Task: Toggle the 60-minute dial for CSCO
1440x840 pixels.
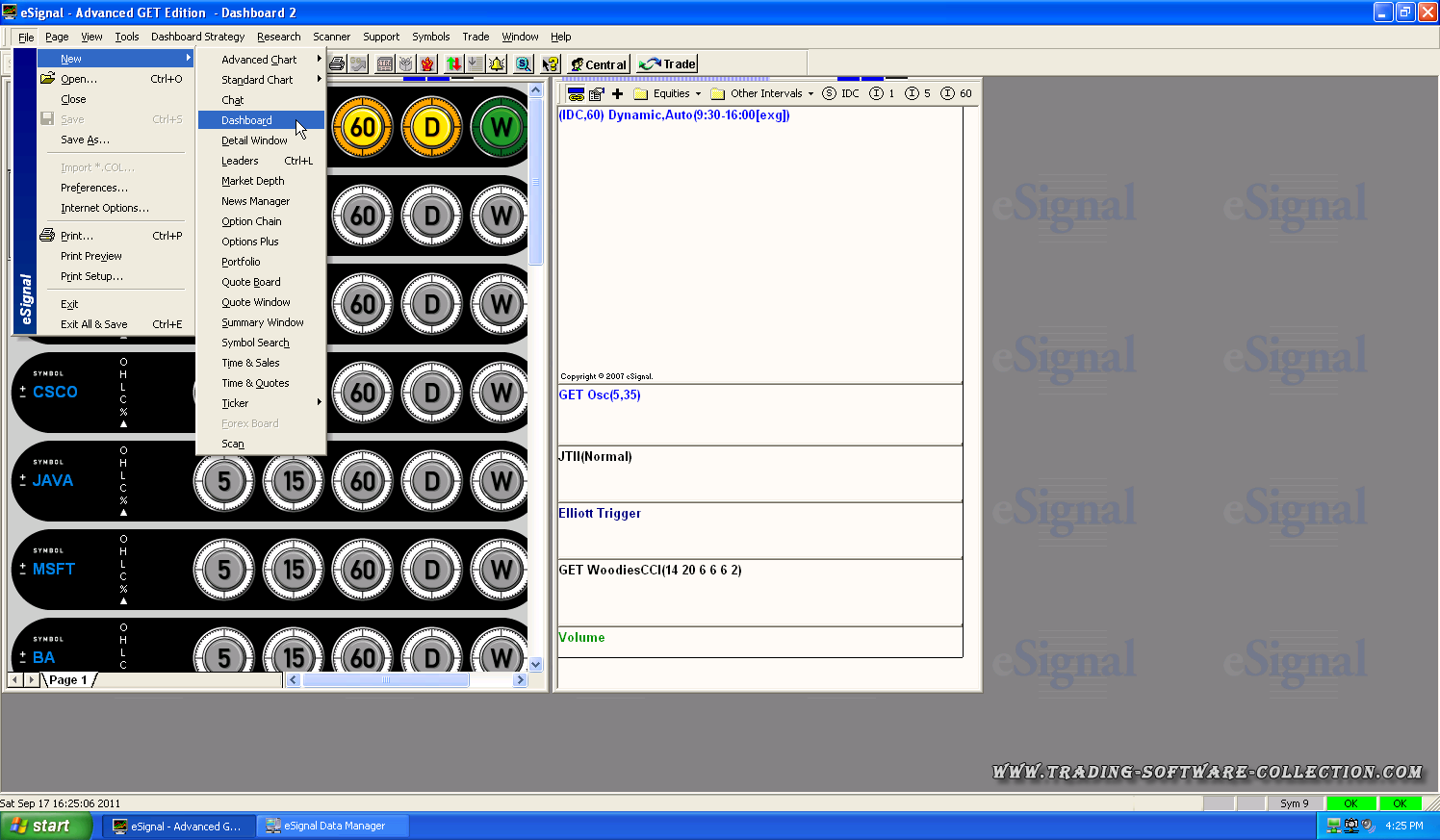Action: [363, 393]
